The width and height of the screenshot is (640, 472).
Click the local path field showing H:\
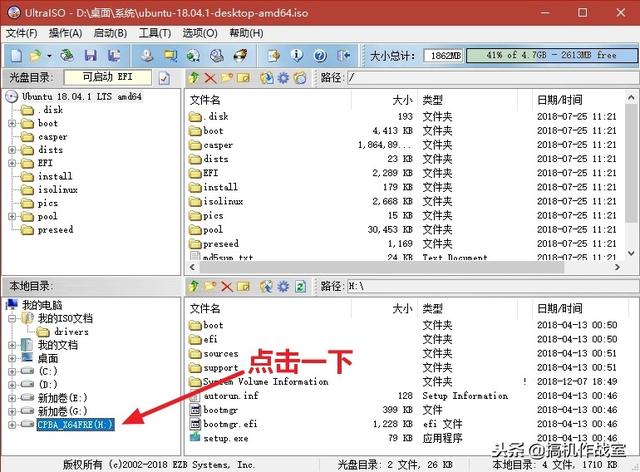pyautogui.click(x=493, y=286)
